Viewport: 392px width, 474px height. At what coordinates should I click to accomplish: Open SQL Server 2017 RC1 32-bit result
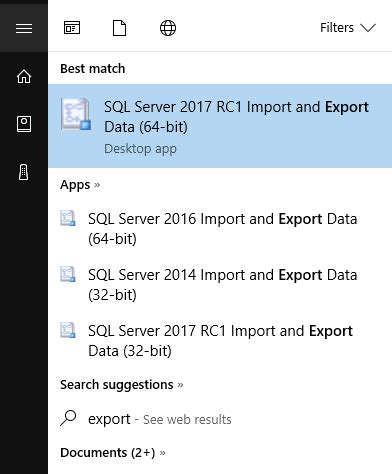tap(220, 341)
